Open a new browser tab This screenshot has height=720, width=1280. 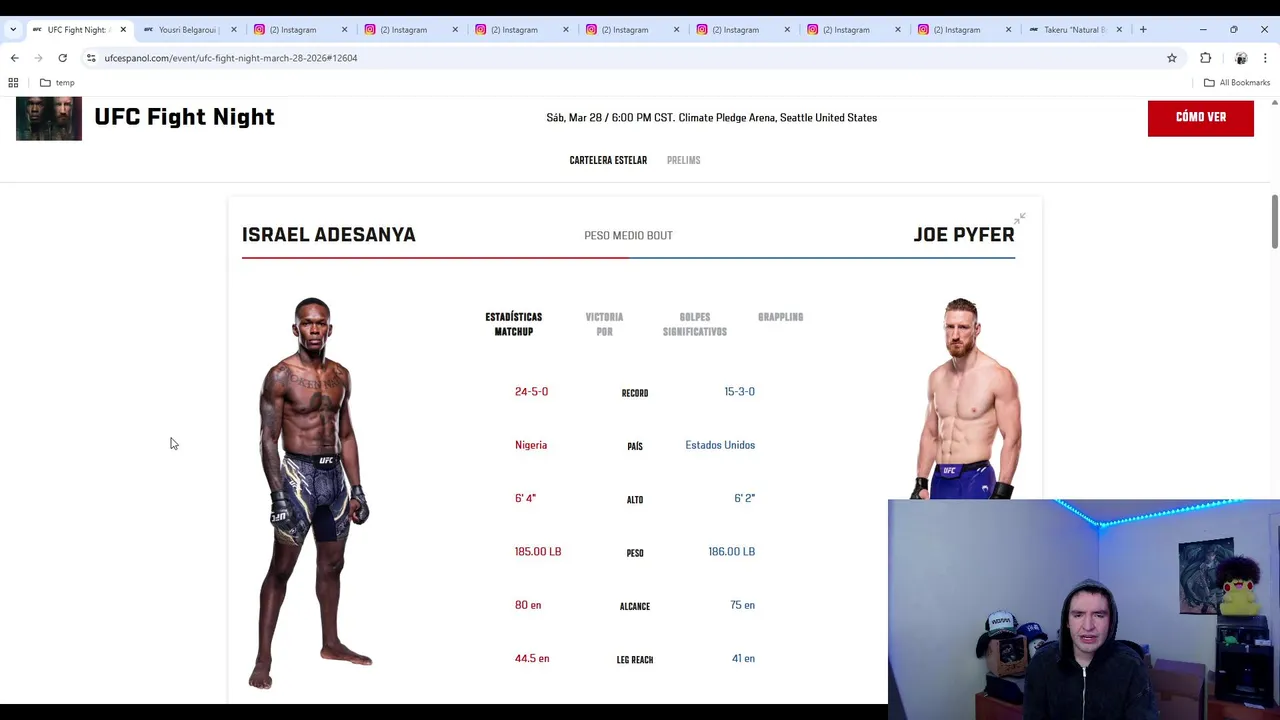1143,29
